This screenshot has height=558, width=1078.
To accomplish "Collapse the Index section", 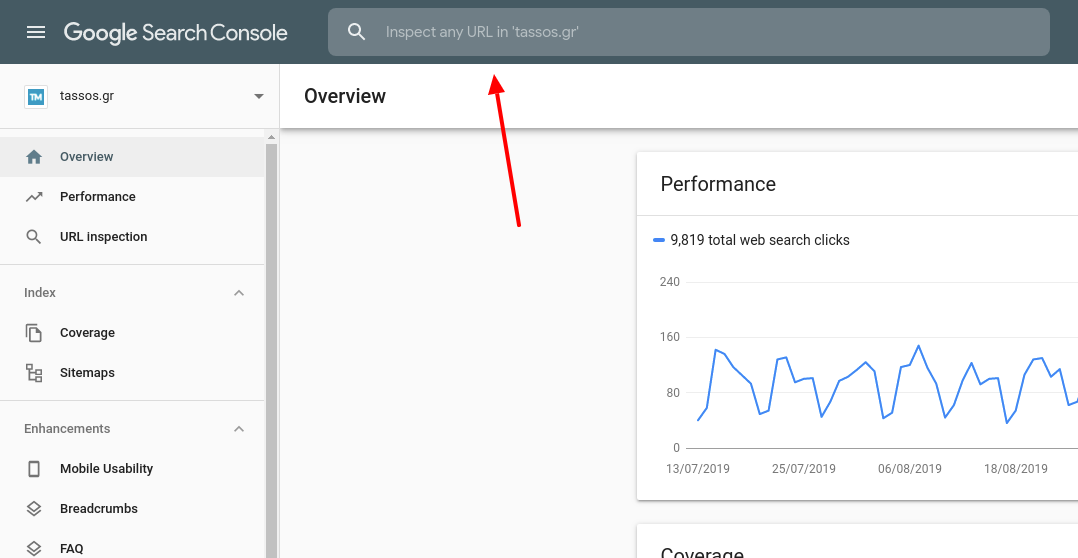I will [x=239, y=293].
